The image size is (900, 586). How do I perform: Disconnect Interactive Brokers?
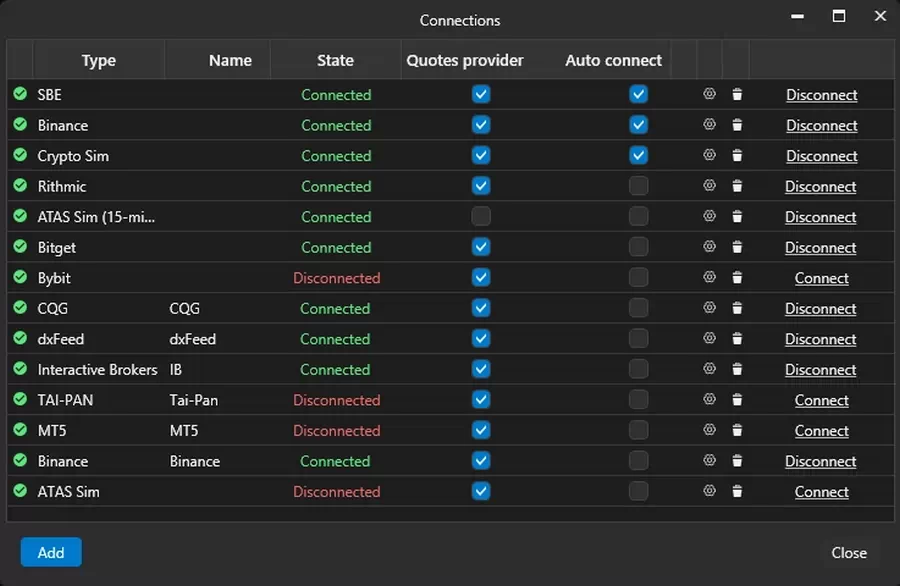821,370
